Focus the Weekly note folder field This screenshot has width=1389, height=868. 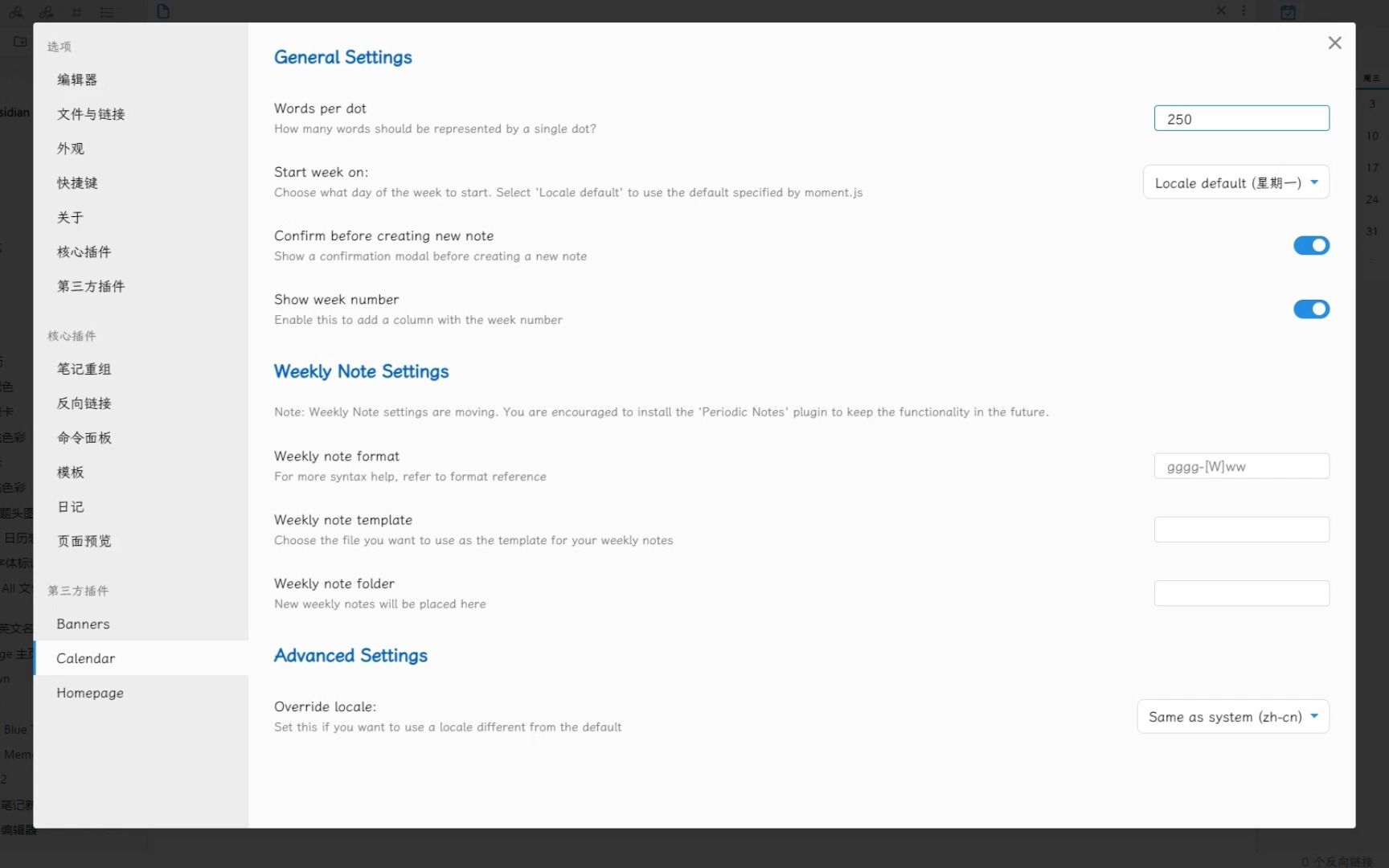(1241, 593)
